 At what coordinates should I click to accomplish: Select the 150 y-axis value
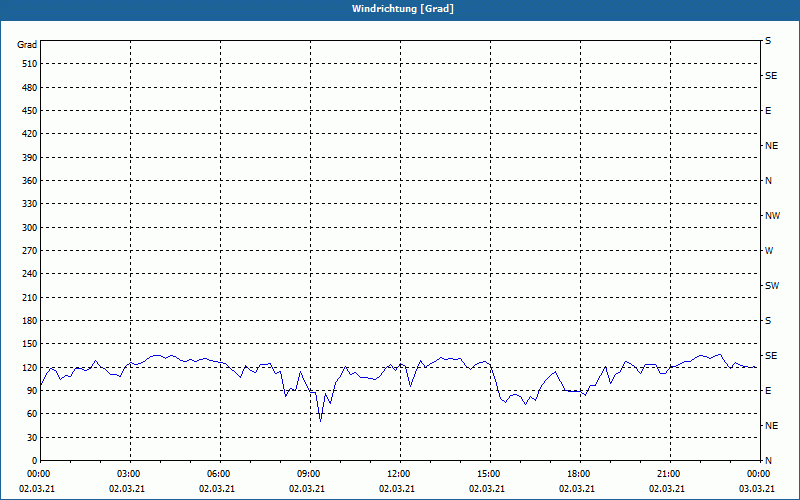click(30, 344)
